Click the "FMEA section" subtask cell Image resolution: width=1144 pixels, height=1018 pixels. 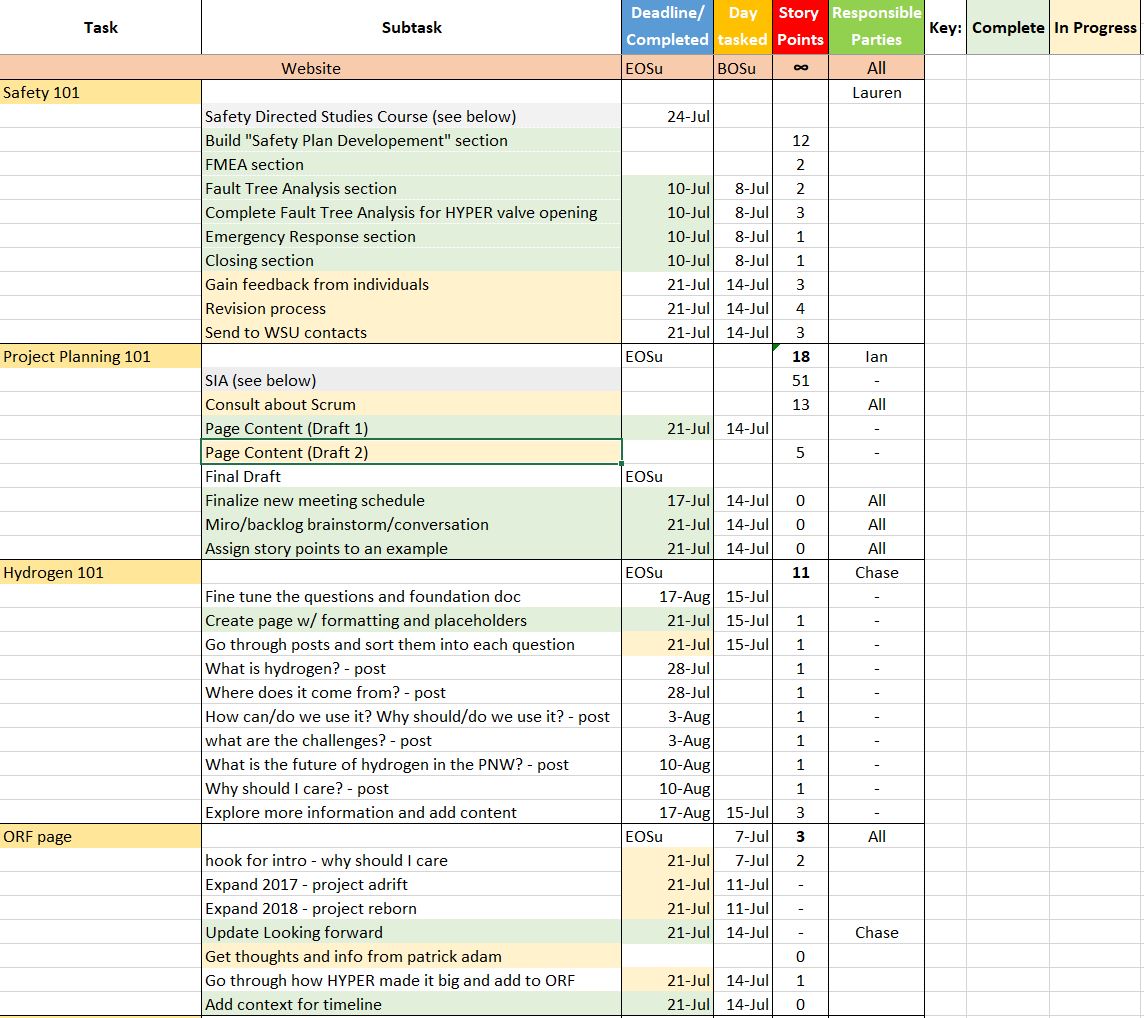[x=411, y=165]
